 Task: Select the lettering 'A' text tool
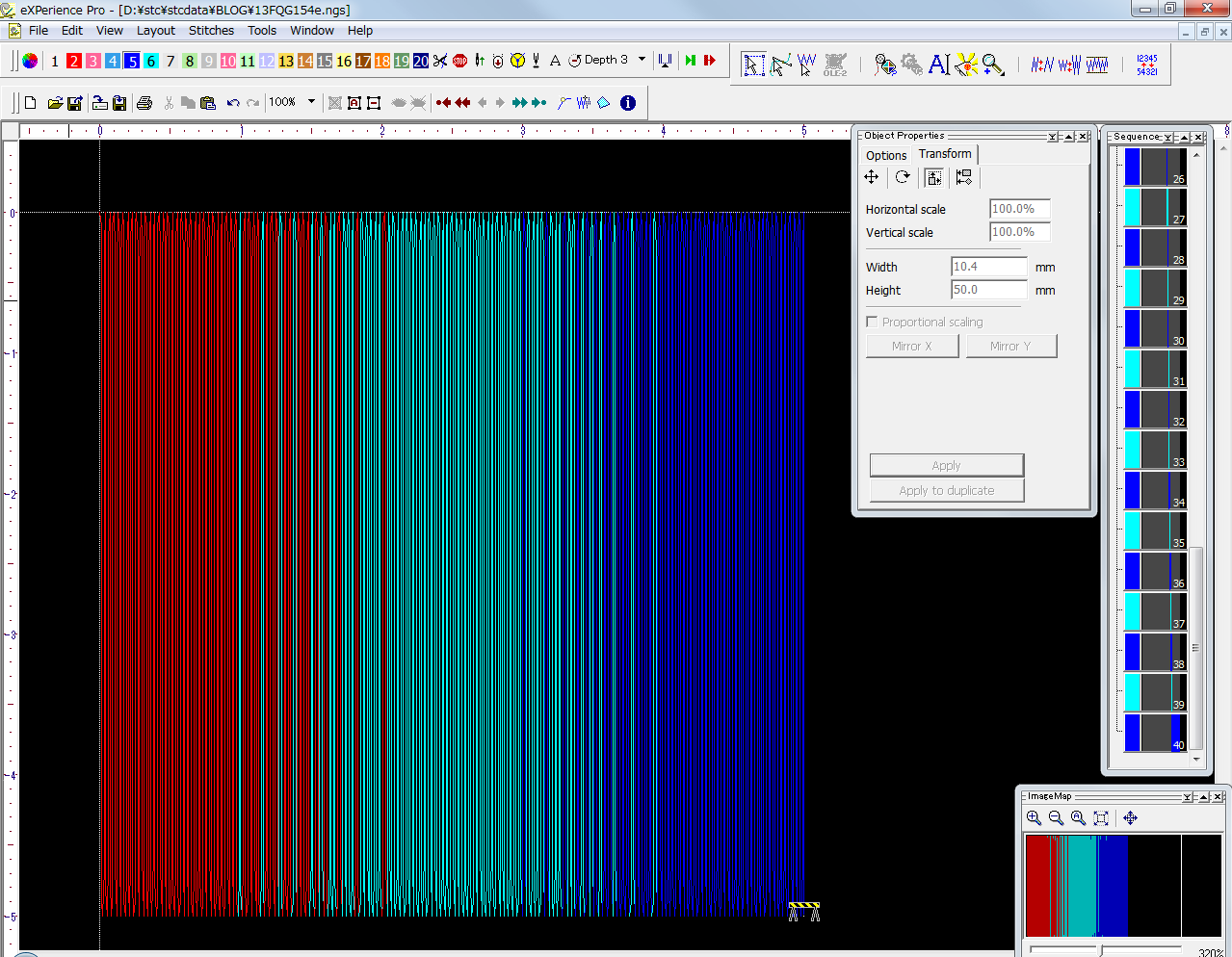tap(939, 65)
